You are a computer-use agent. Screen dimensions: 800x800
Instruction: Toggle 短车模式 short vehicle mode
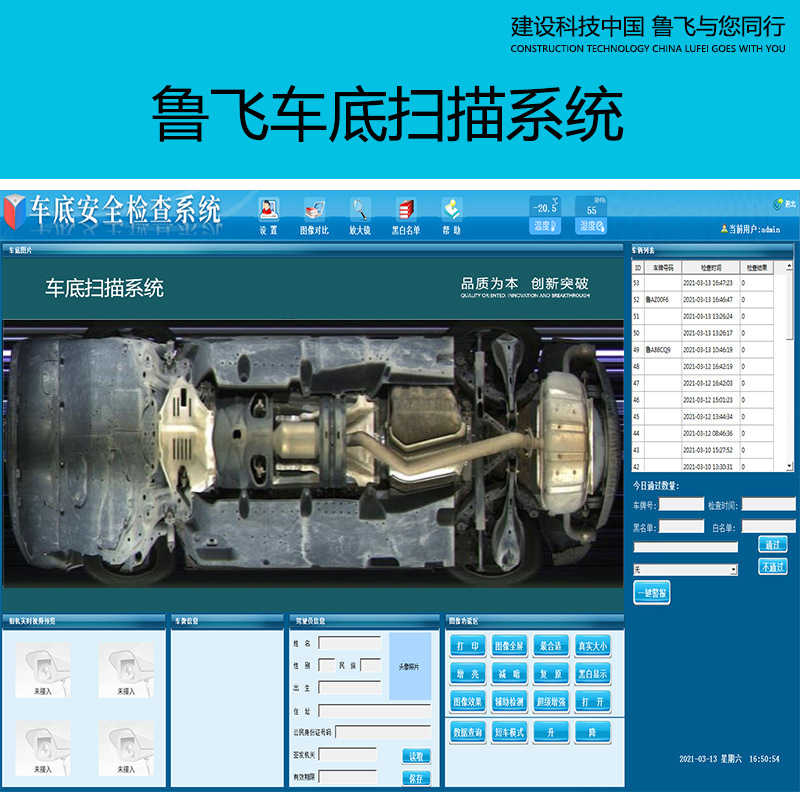509,731
